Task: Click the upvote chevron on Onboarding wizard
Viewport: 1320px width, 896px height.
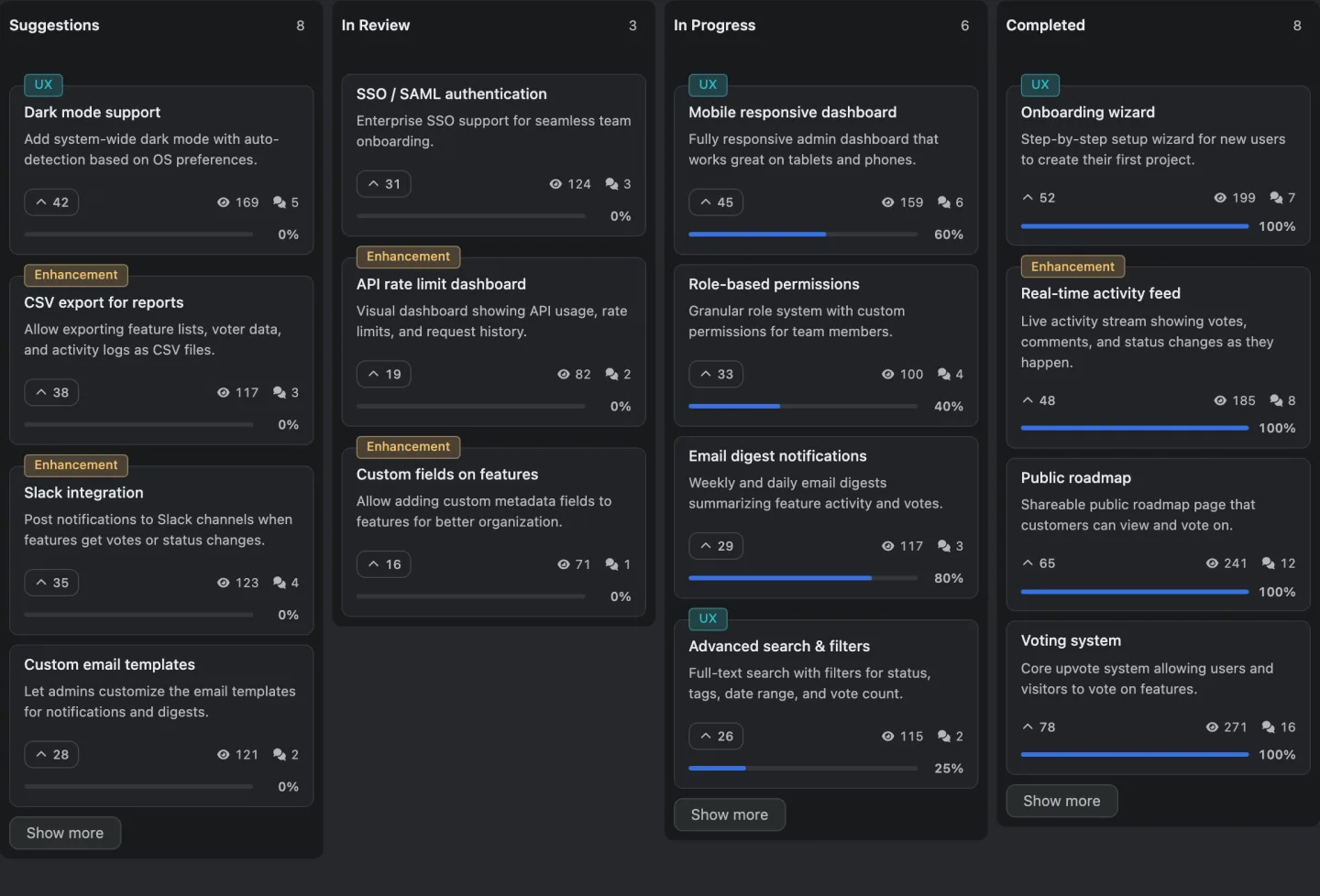Action: tap(1028, 198)
